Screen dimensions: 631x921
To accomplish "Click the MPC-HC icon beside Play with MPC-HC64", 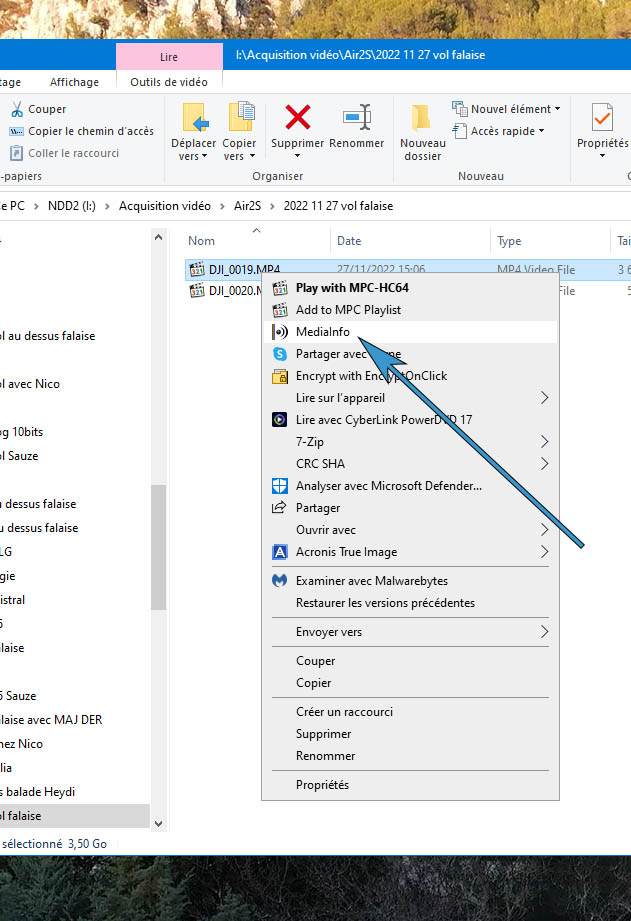I will pos(280,288).
